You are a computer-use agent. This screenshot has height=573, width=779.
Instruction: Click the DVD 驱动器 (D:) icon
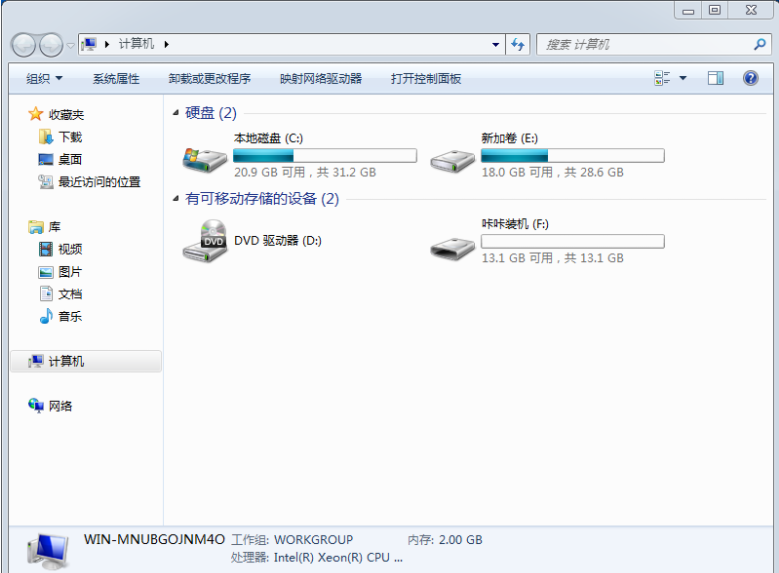(x=204, y=241)
